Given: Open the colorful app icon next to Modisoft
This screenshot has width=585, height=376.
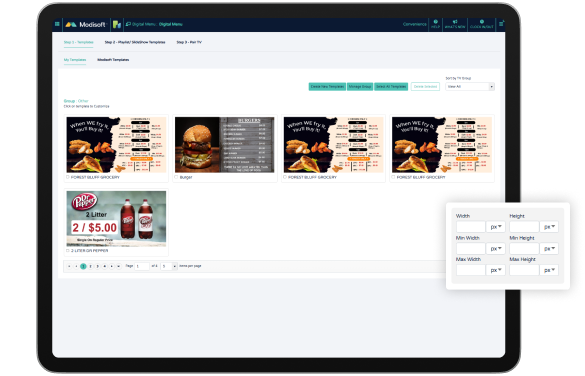Looking at the screenshot, I should tap(117, 25).
